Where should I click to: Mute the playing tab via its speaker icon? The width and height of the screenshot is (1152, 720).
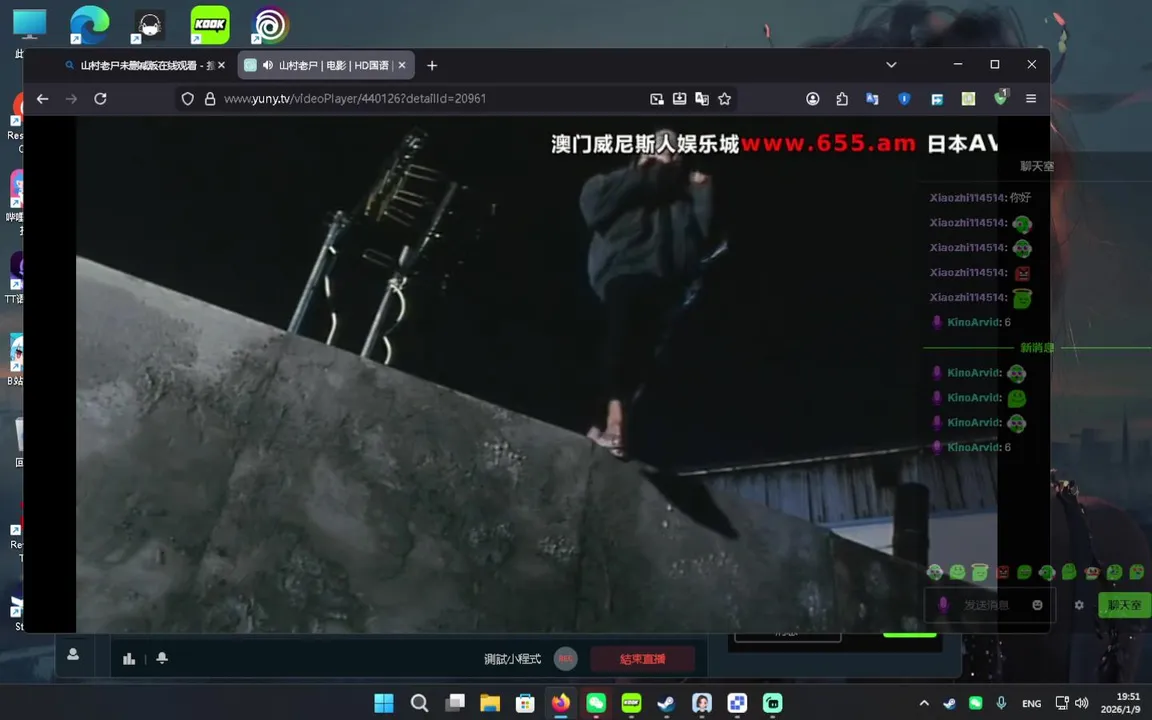[267, 65]
